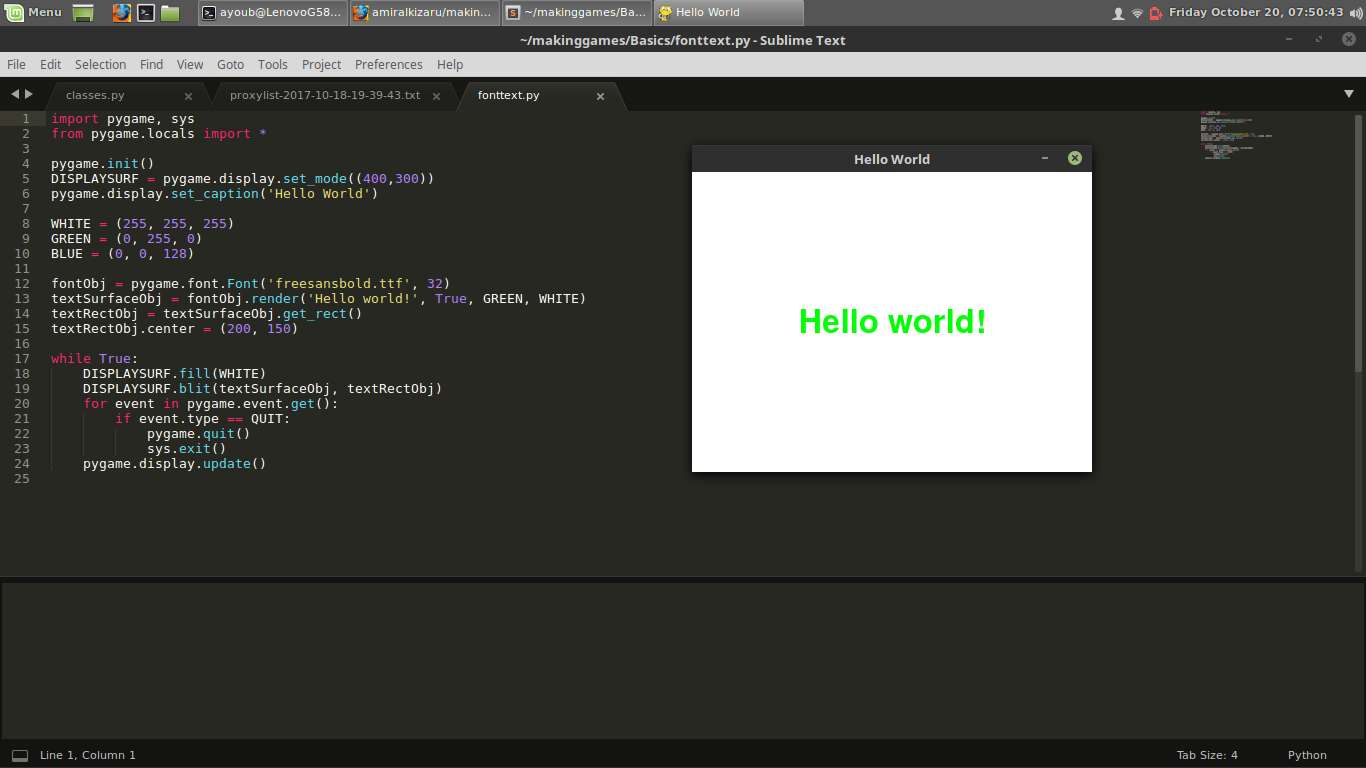Open the Selection menu
Screen dimensions: 1366x768
100,64
